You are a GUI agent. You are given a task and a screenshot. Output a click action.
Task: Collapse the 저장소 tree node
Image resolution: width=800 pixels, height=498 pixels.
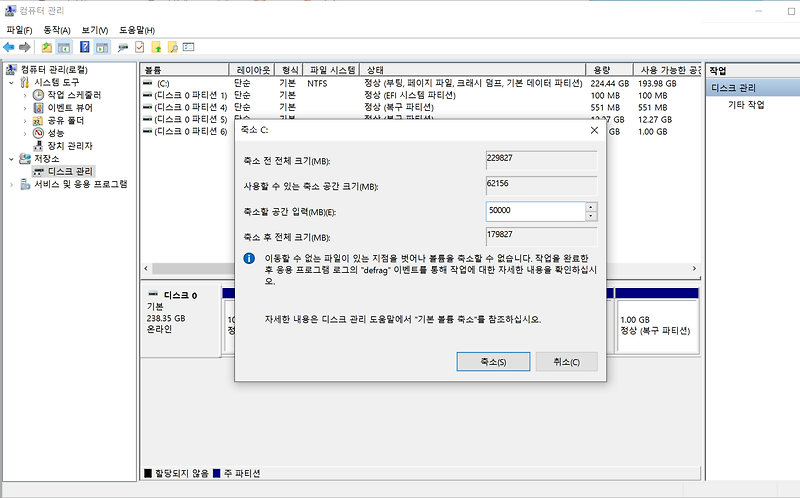pos(11,159)
